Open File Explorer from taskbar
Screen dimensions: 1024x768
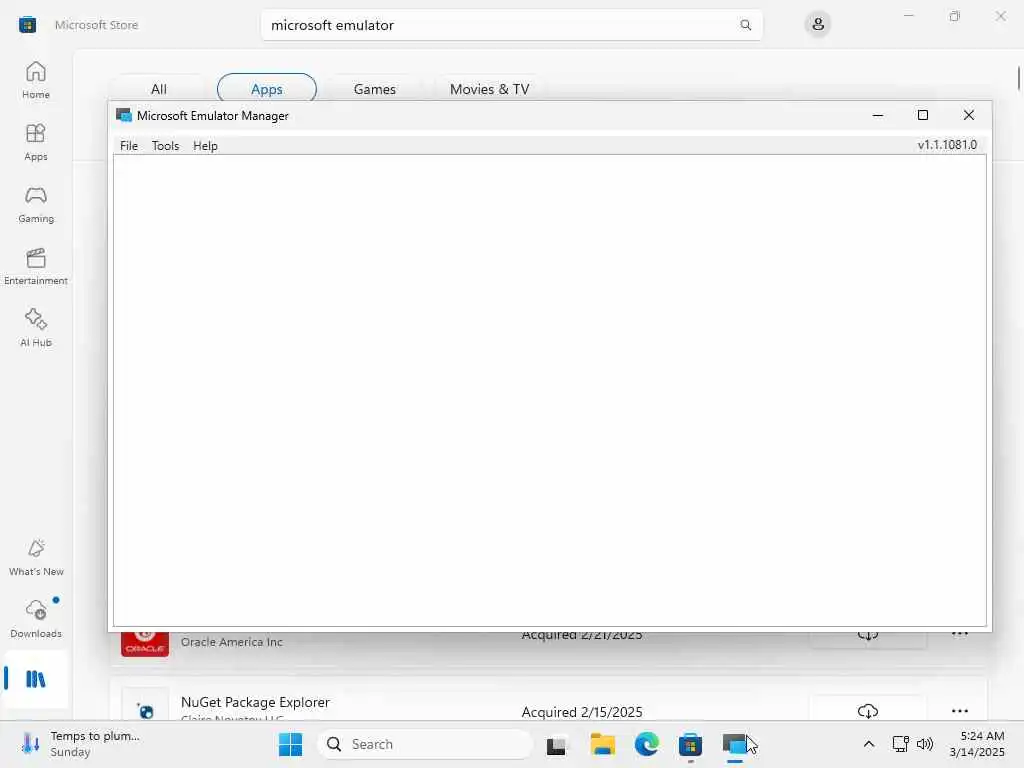[x=602, y=744]
